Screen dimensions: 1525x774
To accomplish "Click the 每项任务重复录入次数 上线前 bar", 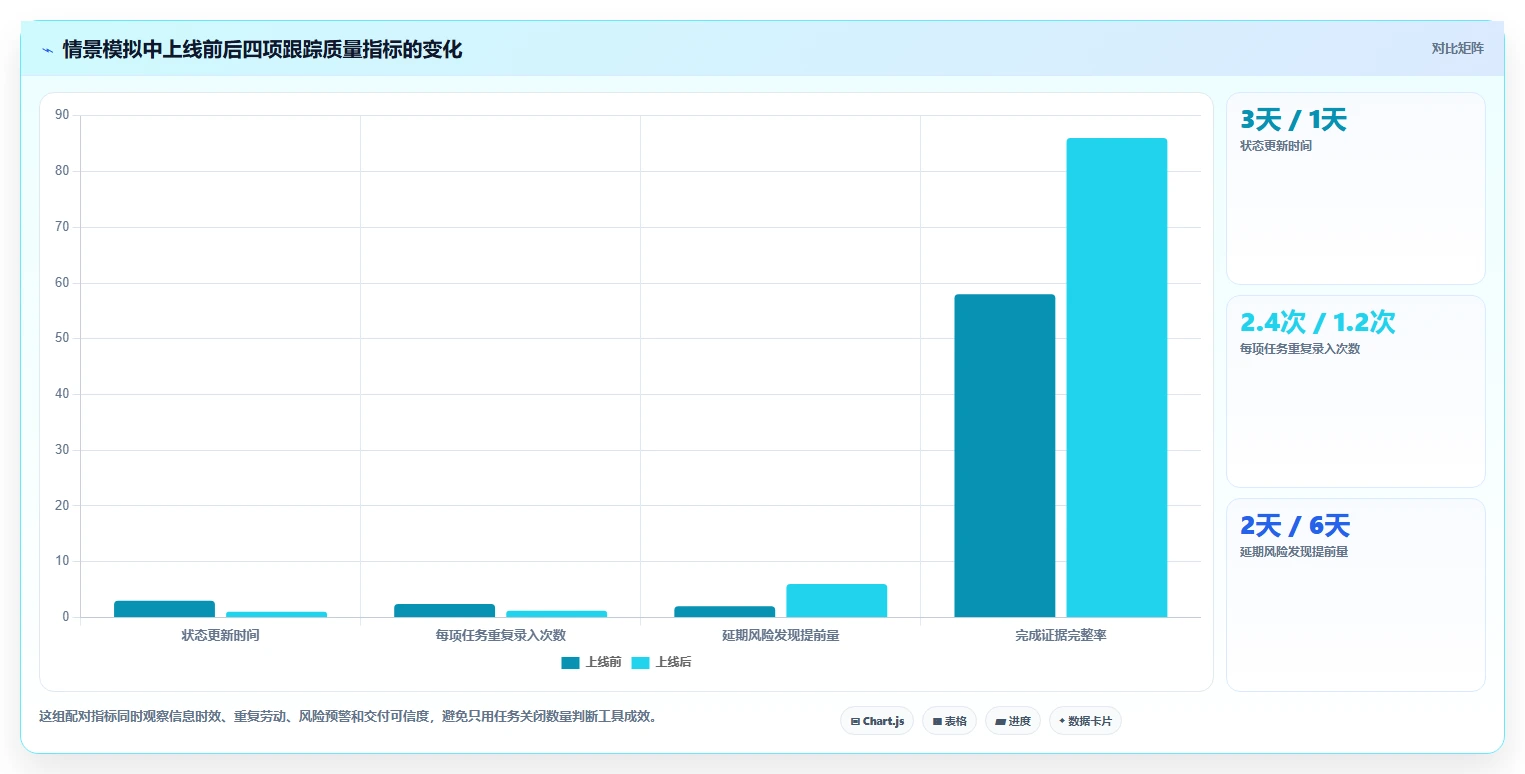I will tap(444, 610).
